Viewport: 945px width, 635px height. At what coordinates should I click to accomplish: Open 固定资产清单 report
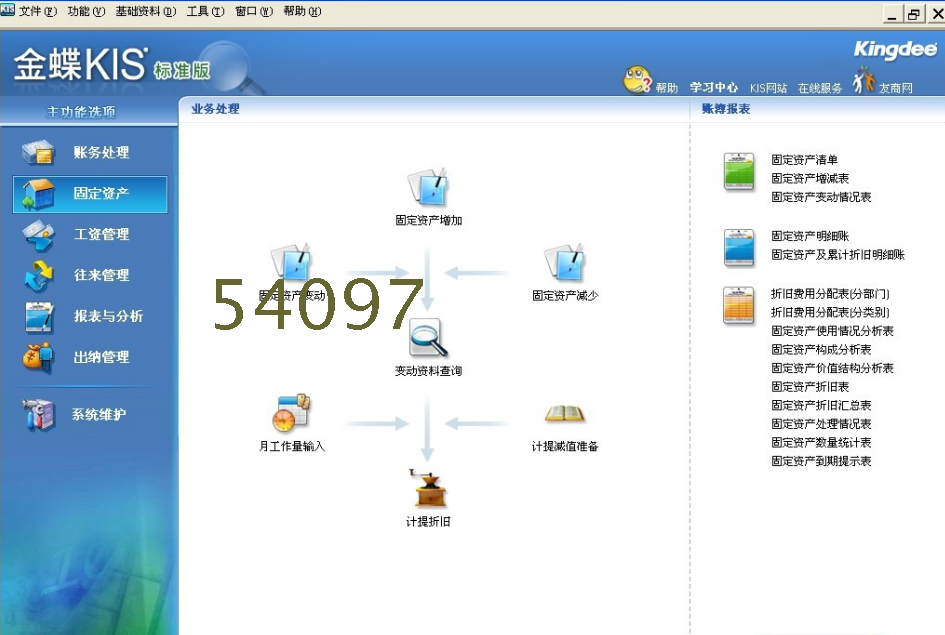[x=805, y=160]
